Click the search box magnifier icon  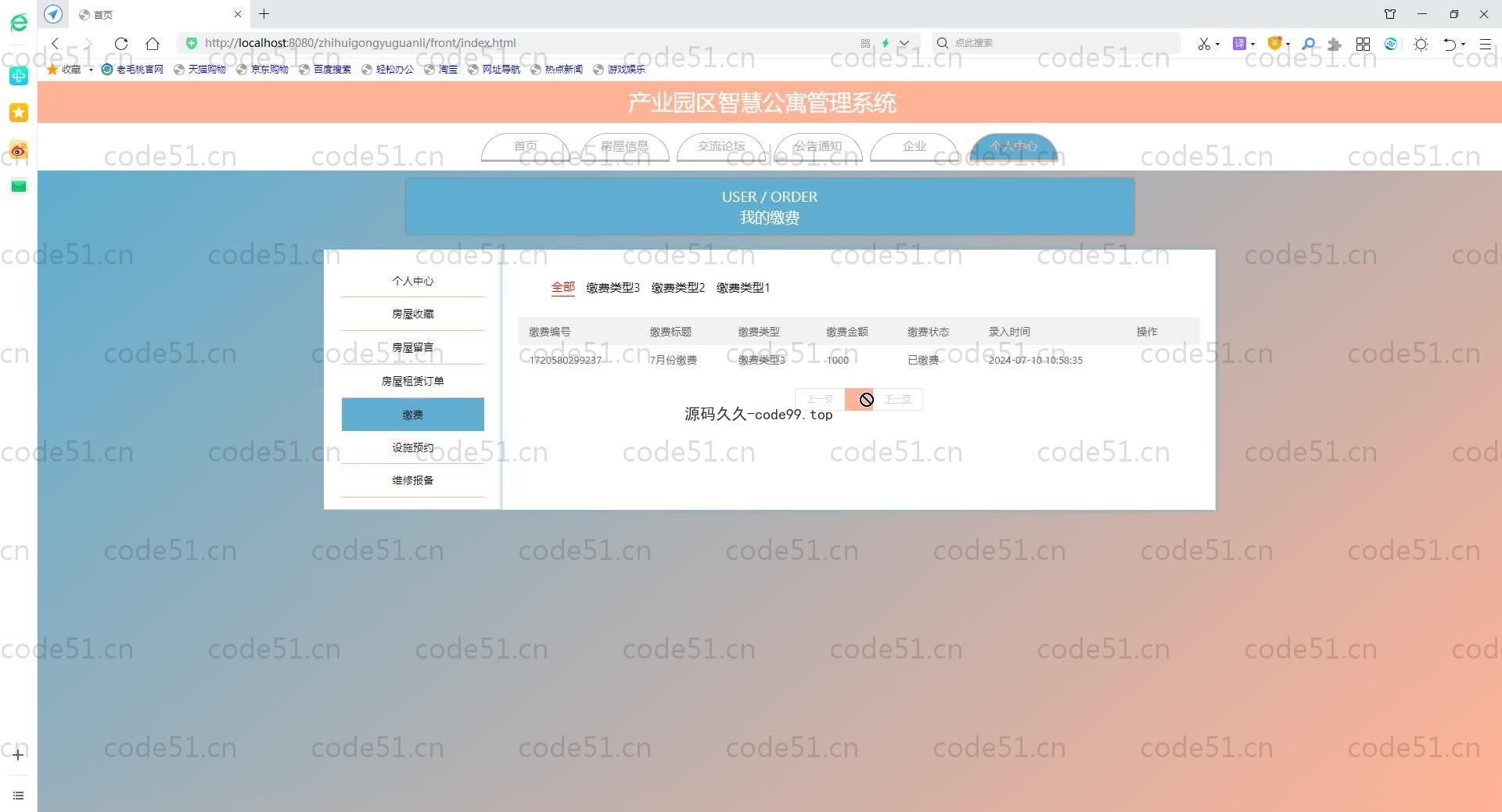943,43
